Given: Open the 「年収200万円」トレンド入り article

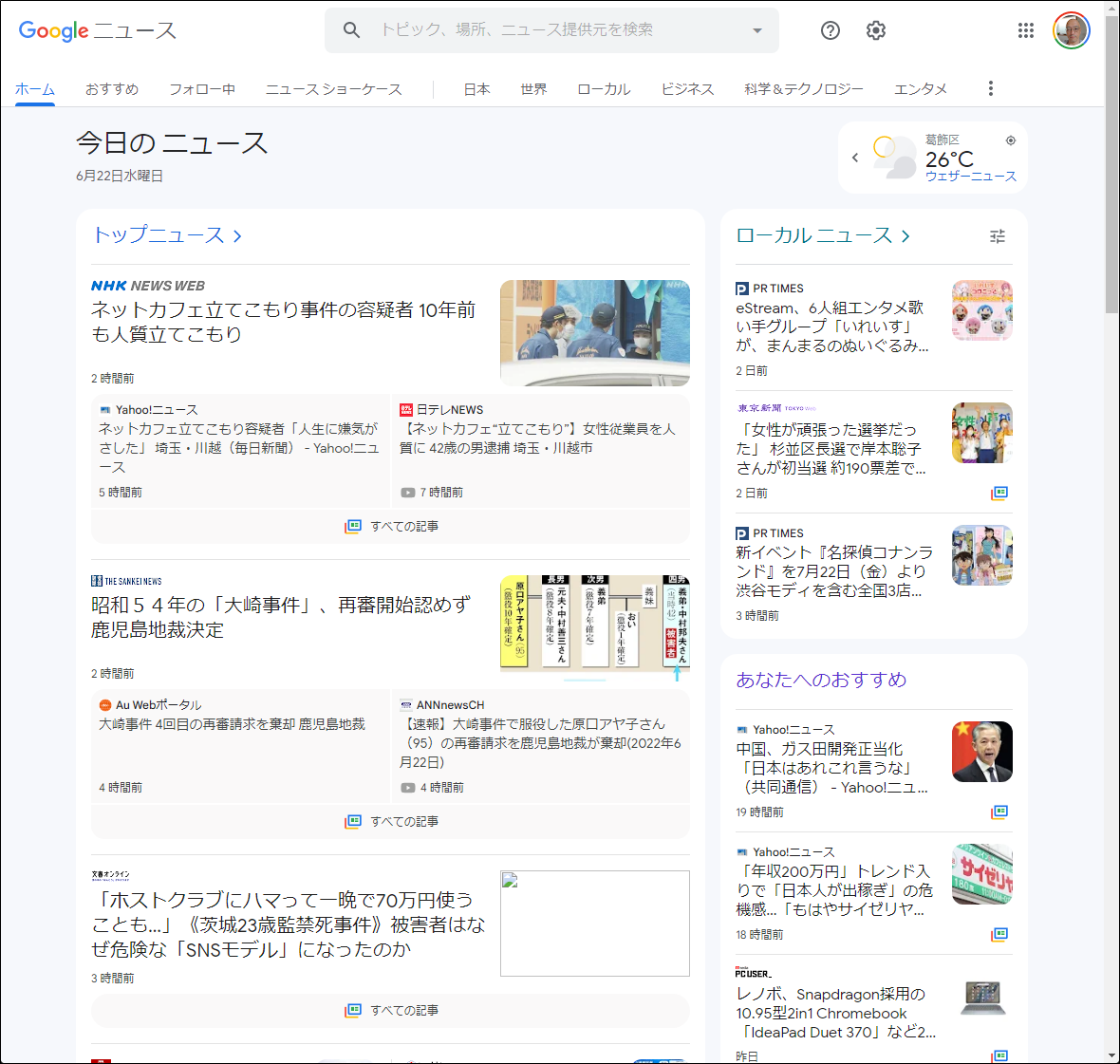Looking at the screenshot, I should (x=834, y=890).
